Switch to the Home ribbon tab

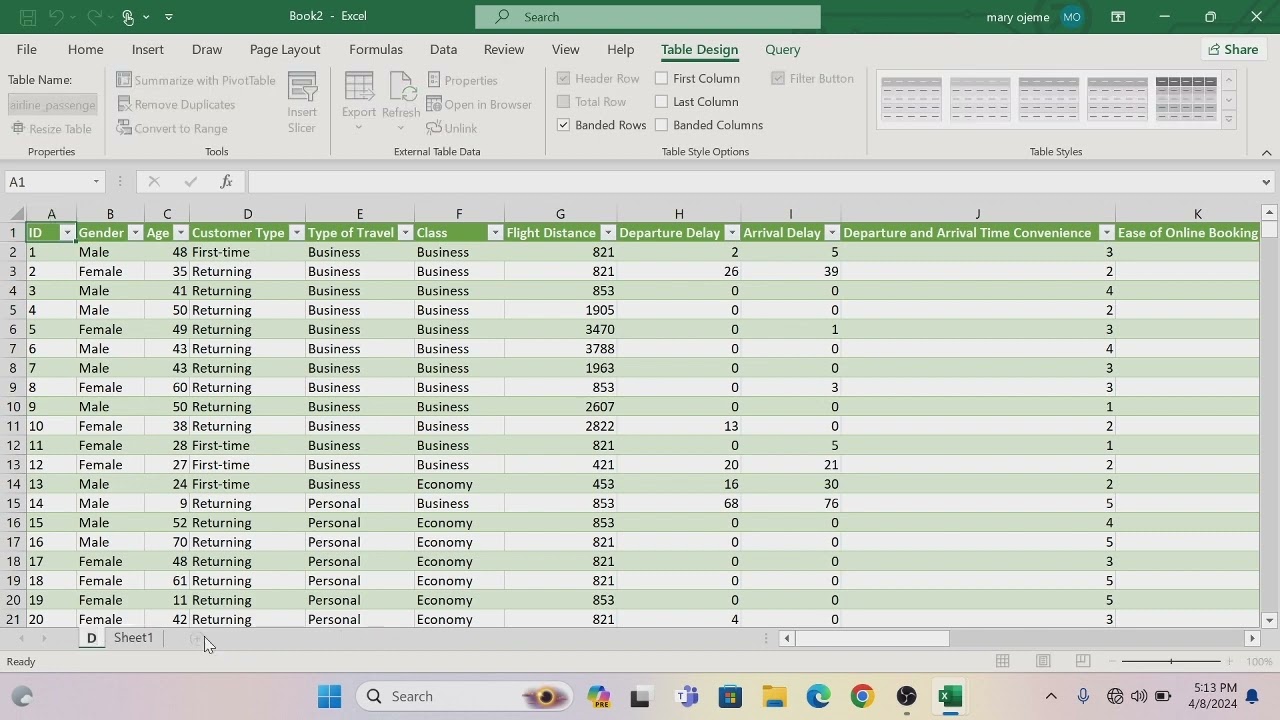tap(85, 49)
